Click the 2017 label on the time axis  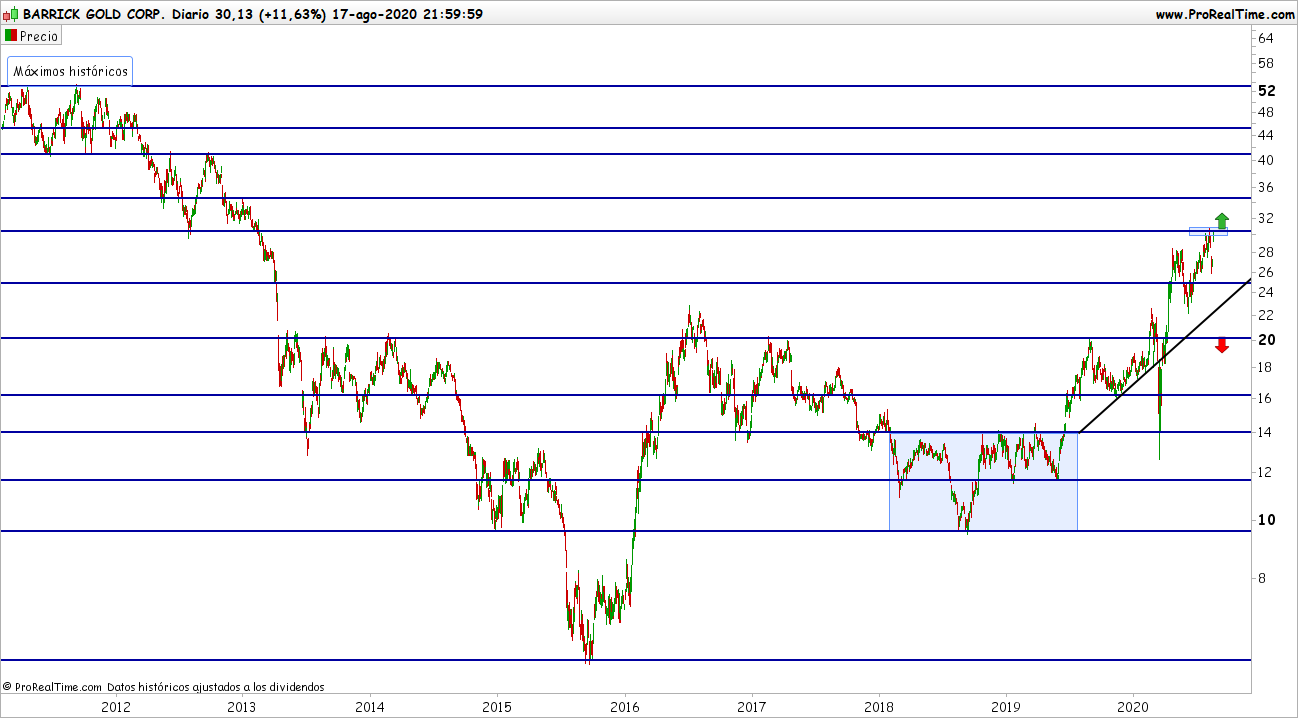pyautogui.click(x=752, y=707)
